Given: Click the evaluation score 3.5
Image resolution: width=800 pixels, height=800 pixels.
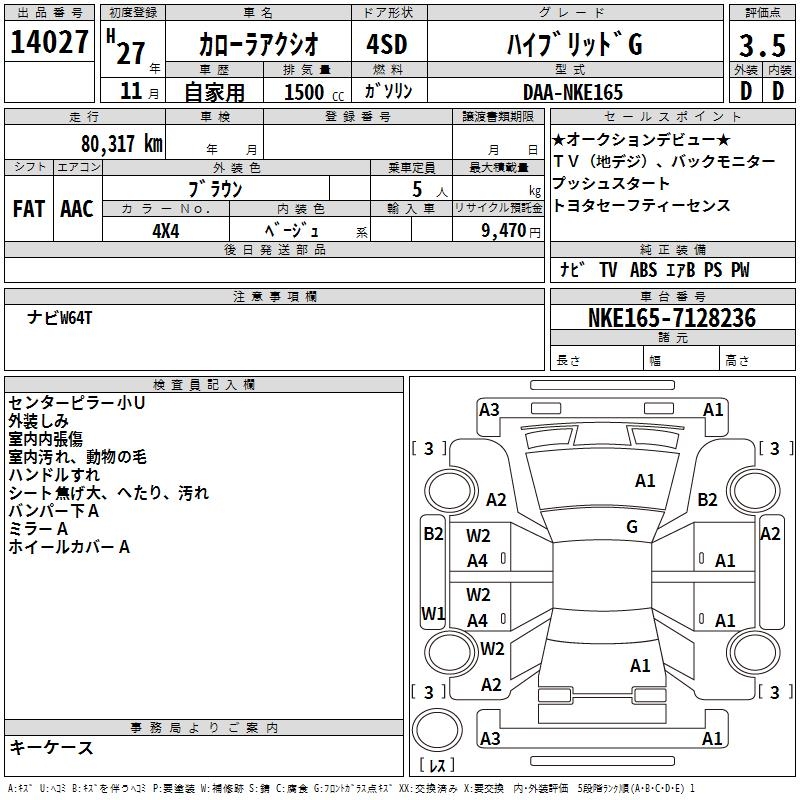Looking at the screenshot, I should point(762,45).
